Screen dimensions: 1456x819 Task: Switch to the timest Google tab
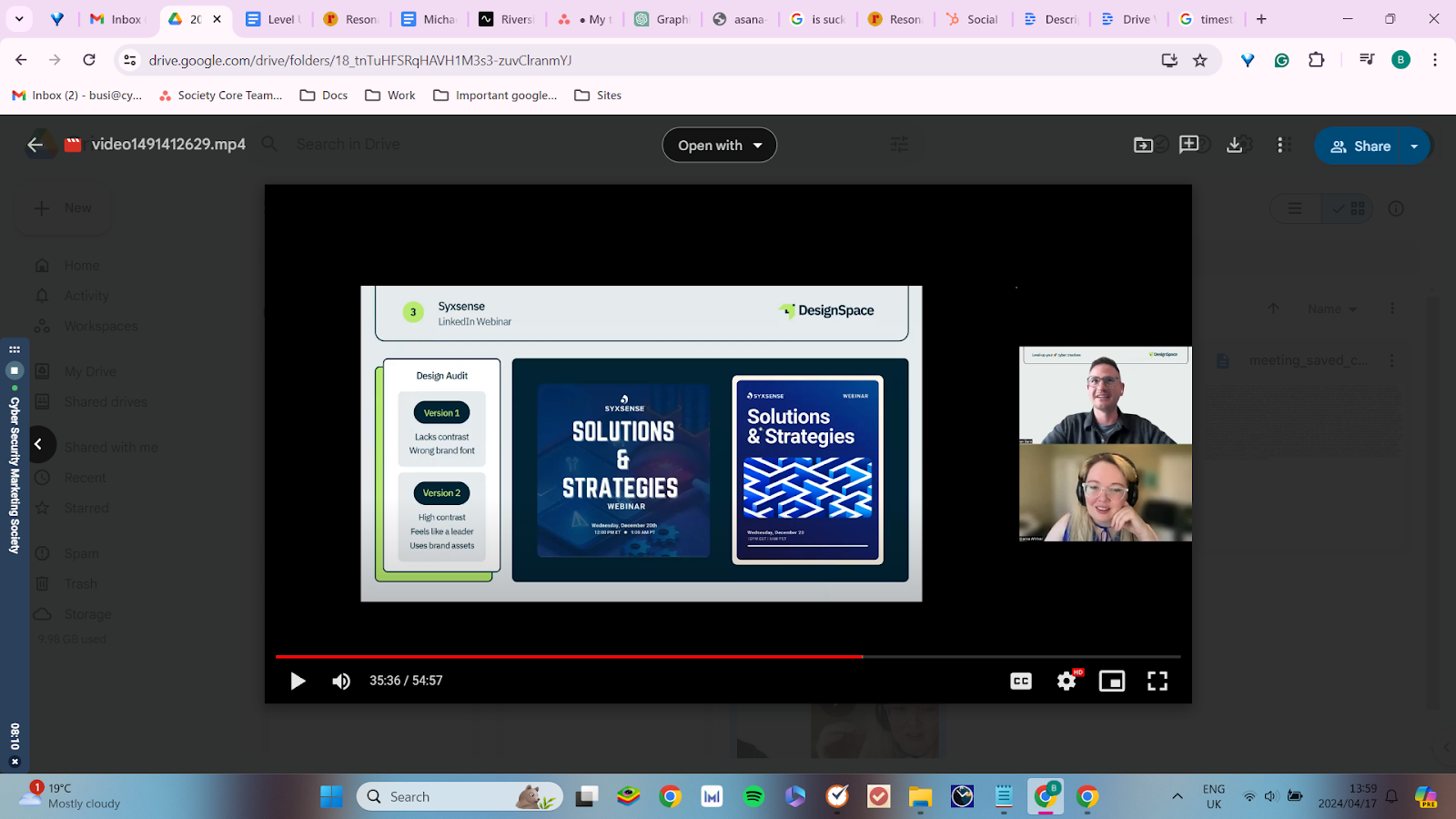pyautogui.click(x=1207, y=19)
